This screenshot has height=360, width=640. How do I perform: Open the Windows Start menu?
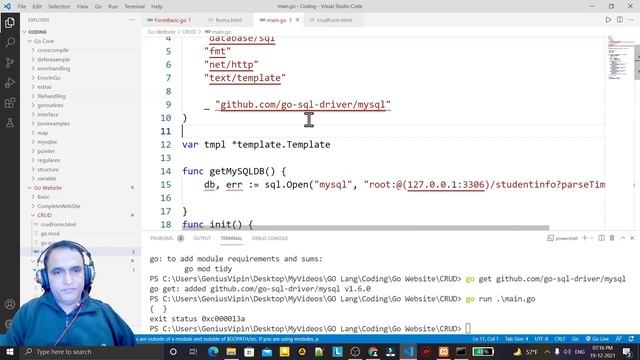pos(10,351)
